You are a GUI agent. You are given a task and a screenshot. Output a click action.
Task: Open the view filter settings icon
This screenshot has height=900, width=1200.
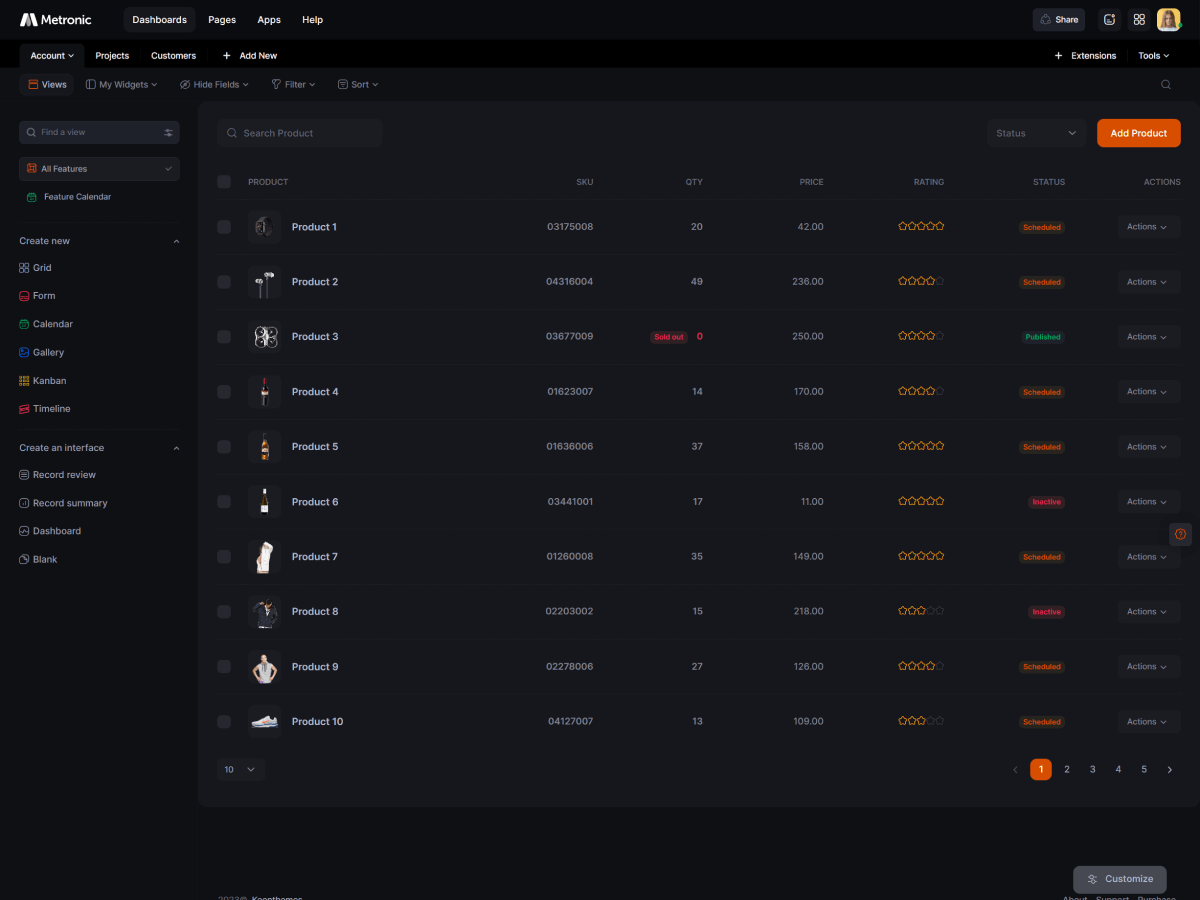(168, 132)
